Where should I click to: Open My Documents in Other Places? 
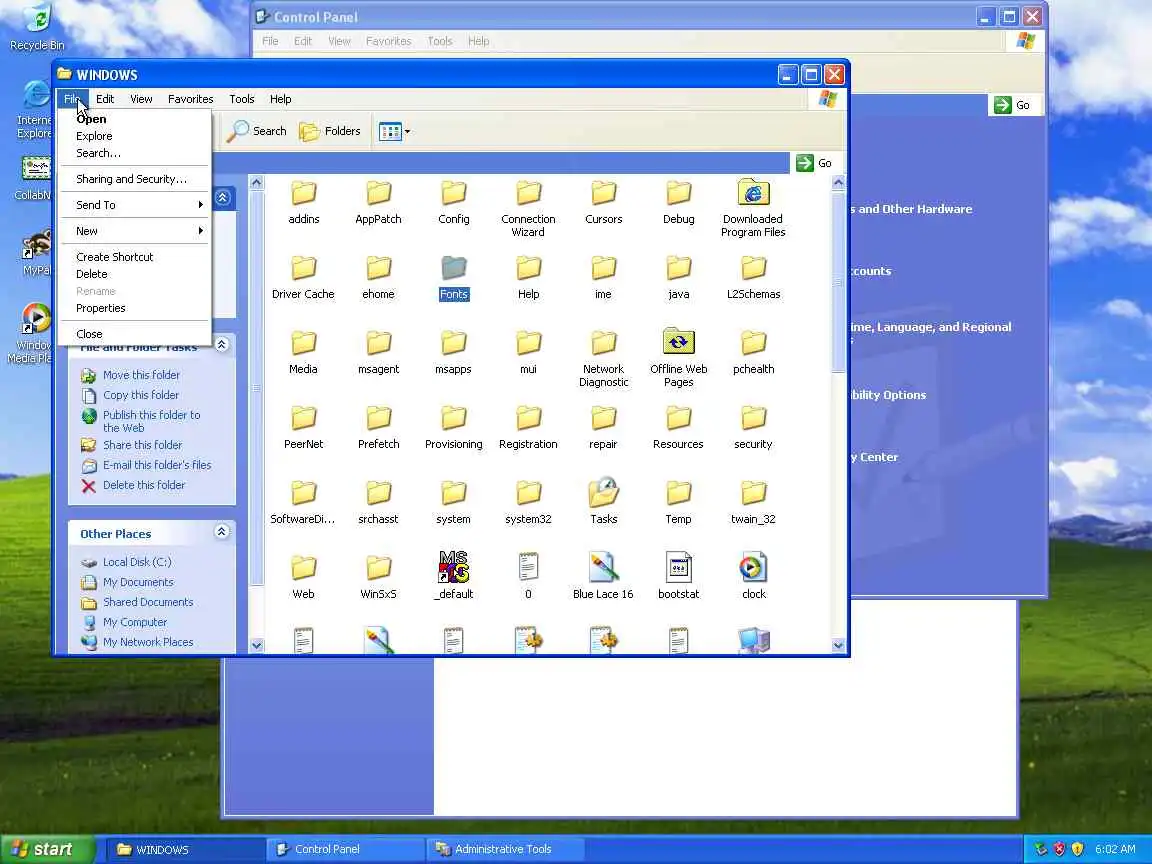click(138, 582)
